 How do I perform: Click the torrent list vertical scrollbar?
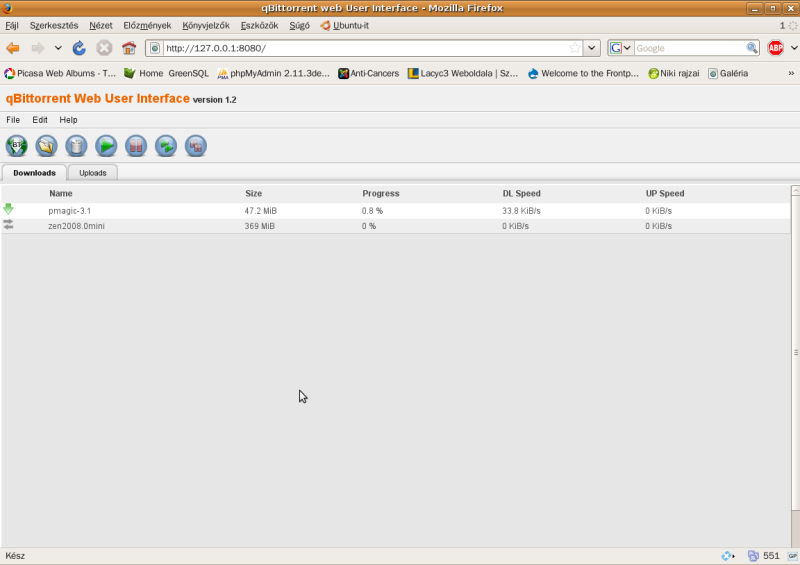click(x=795, y=352)
